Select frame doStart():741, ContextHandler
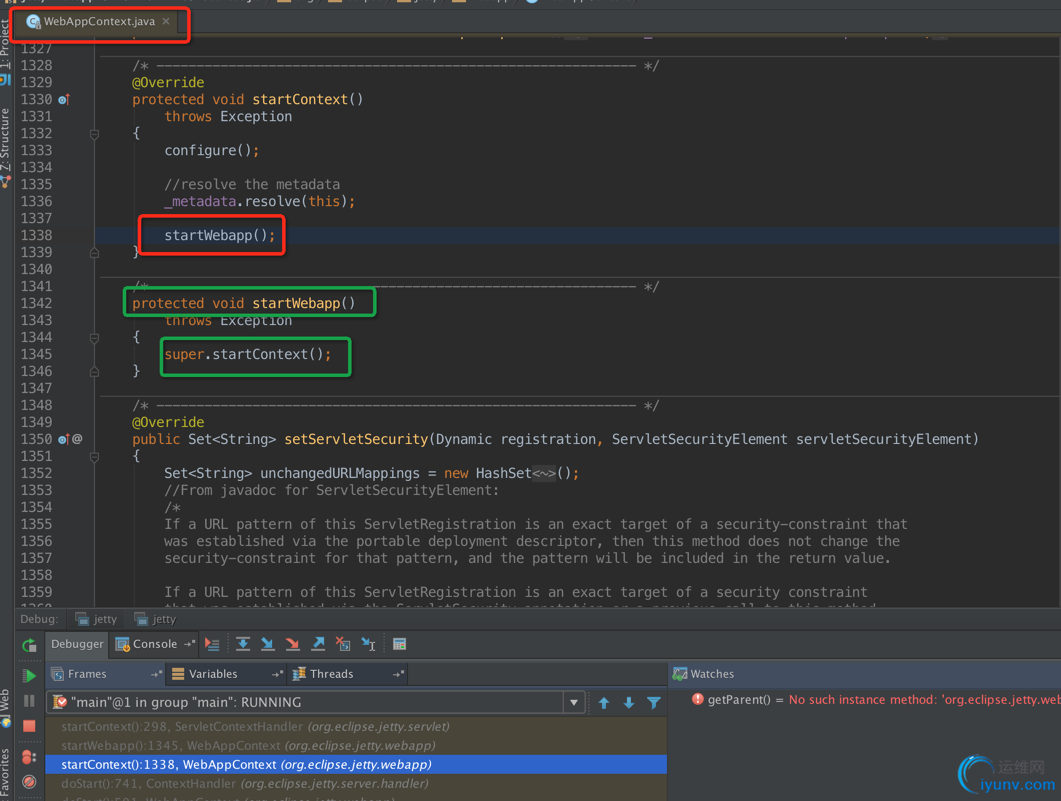 356,783
